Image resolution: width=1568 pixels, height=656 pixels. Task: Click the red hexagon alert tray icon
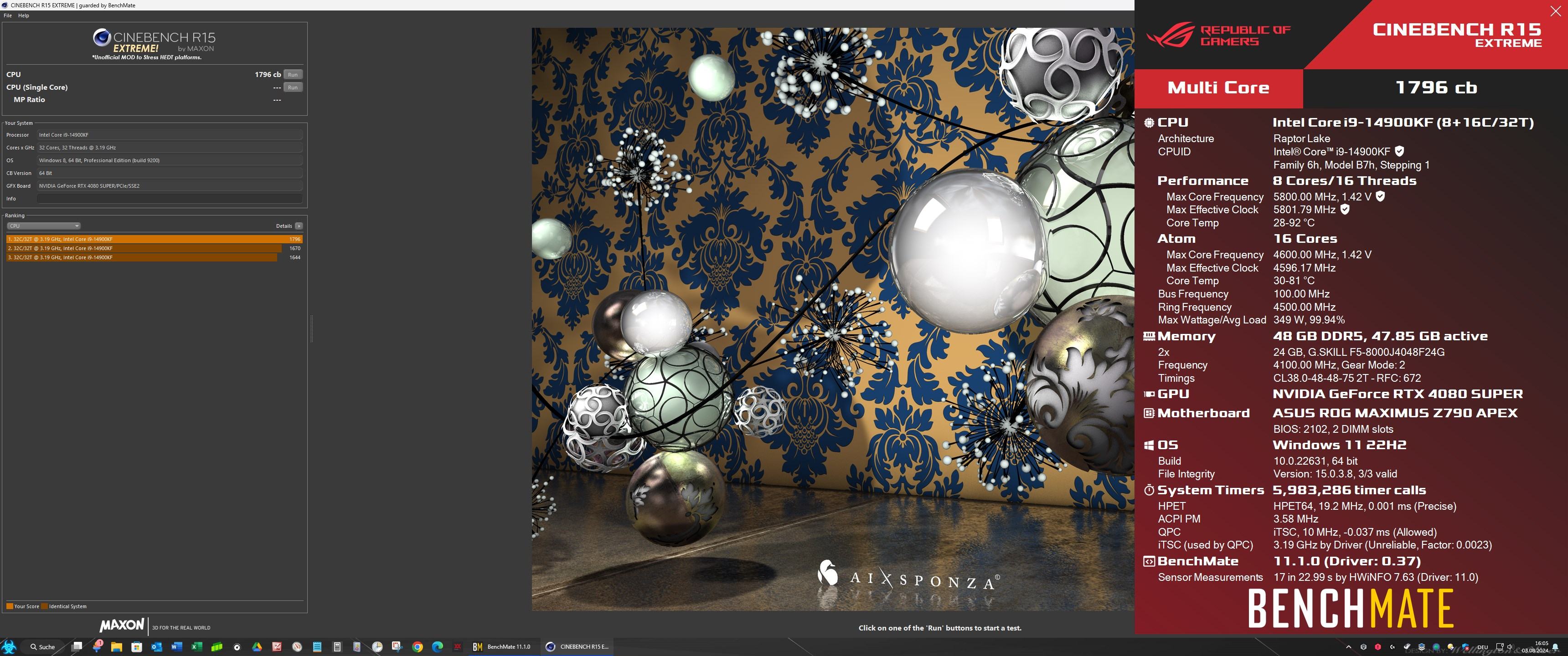[x=1378, y=647]
